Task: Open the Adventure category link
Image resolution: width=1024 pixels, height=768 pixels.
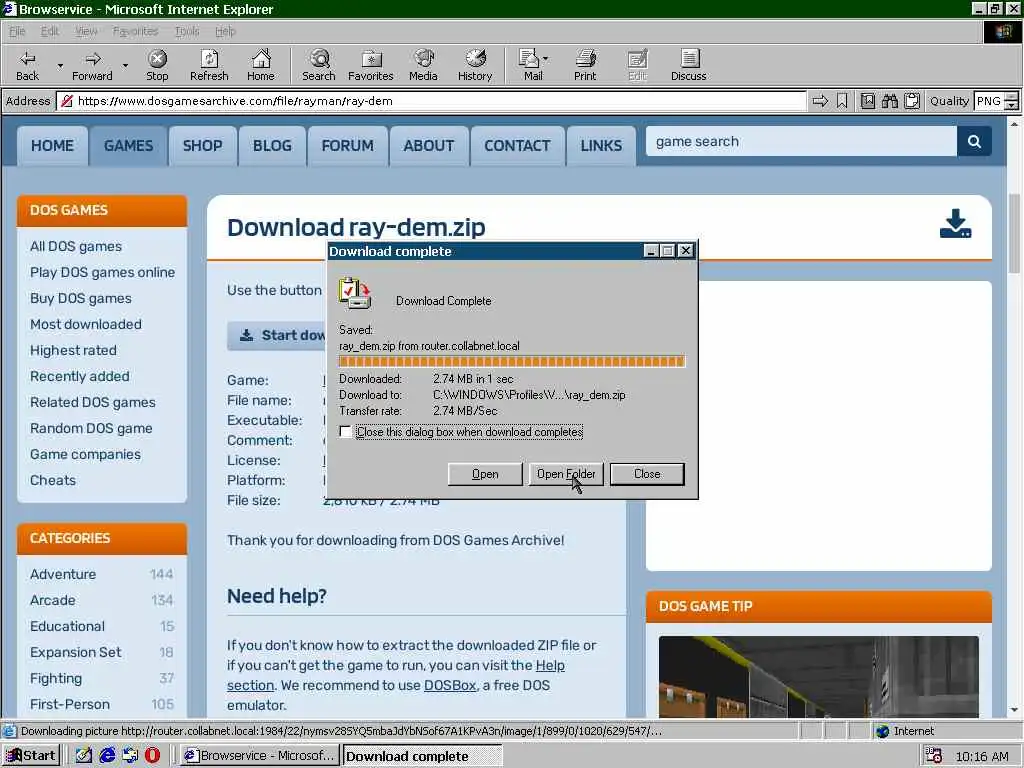Action: click(63, 574)
